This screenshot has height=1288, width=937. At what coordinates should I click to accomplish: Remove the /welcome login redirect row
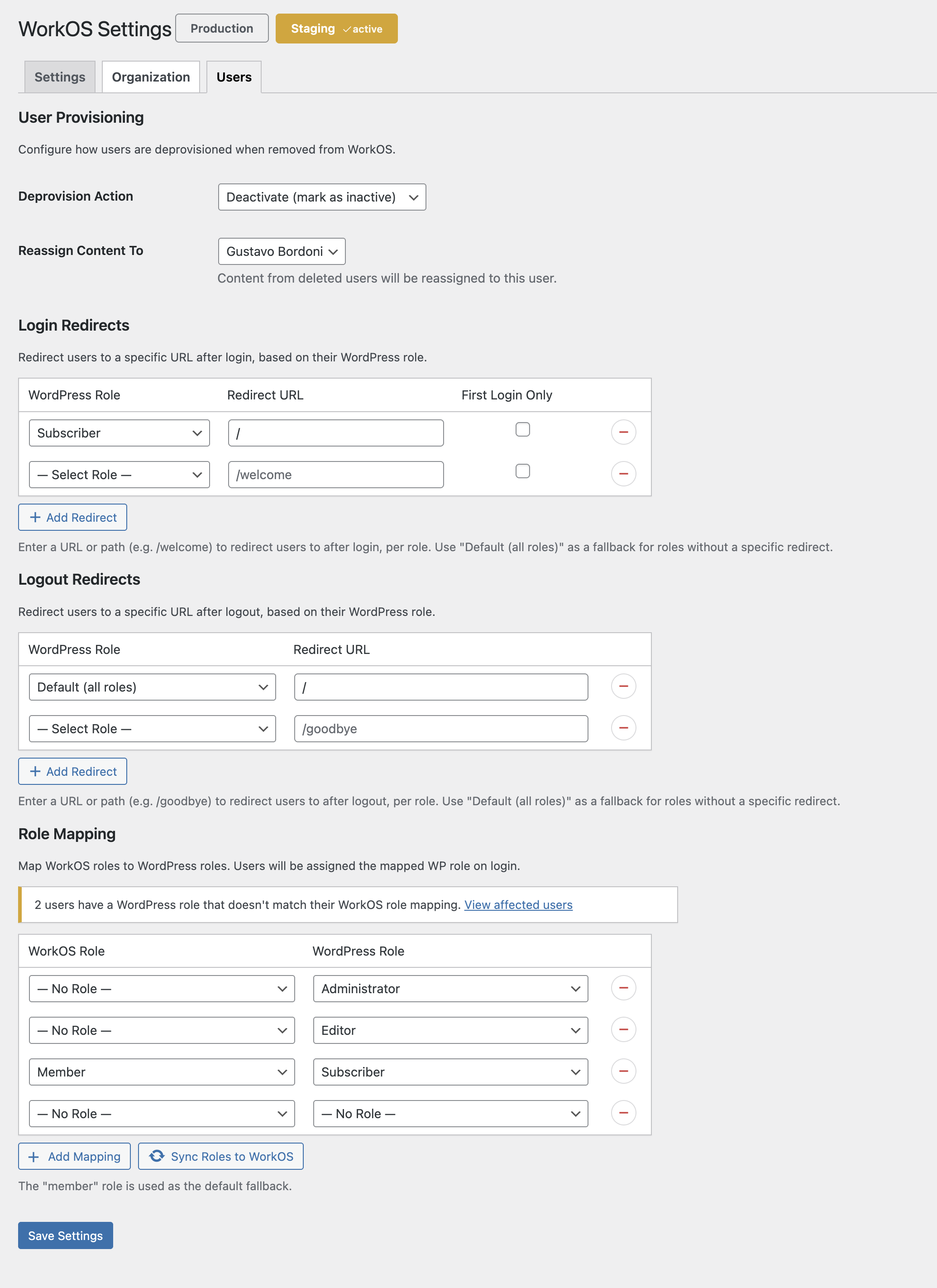623,474
